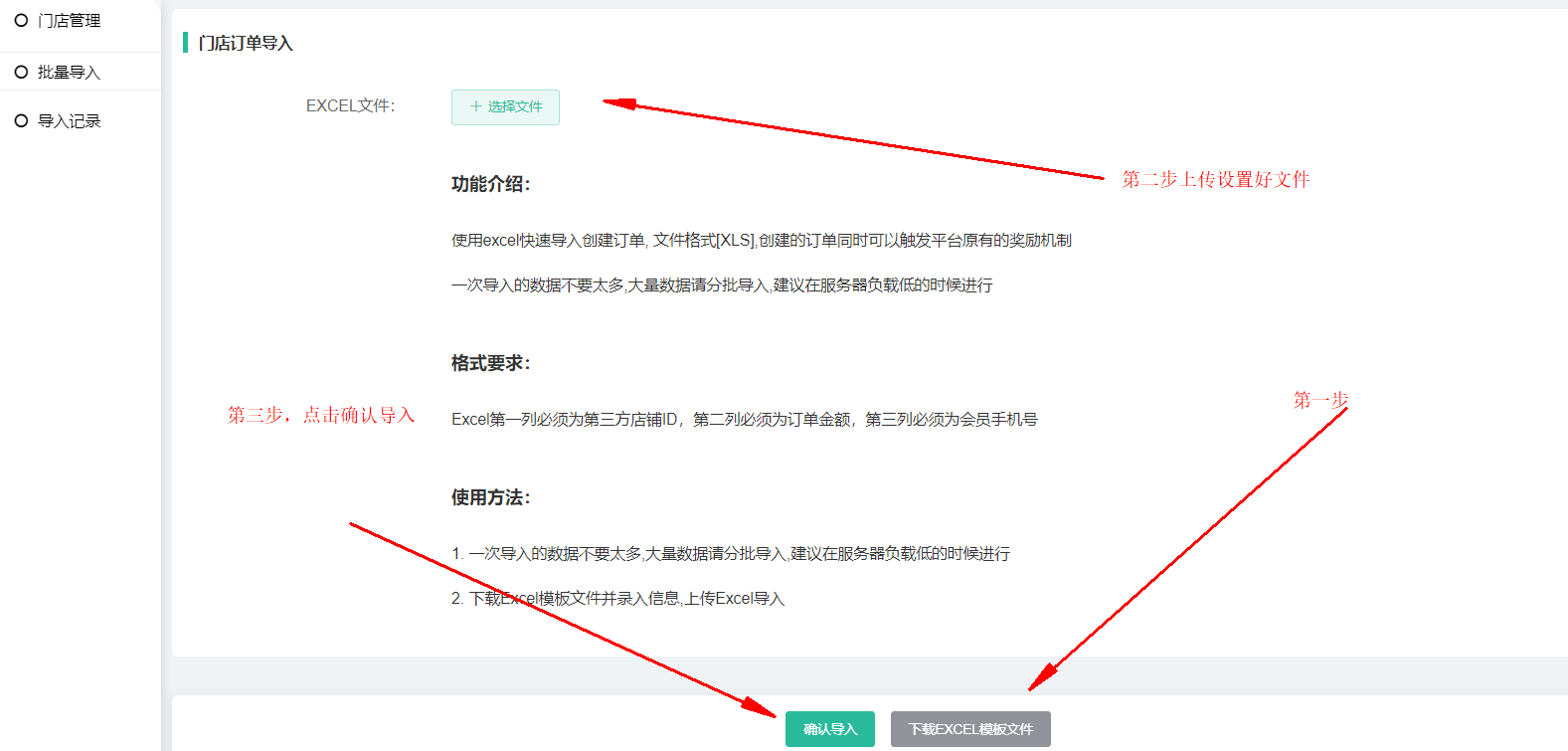Click the red 第二步上传设置好文件 annotation
Screen dimensions: 1568x751
(1215, 179)
